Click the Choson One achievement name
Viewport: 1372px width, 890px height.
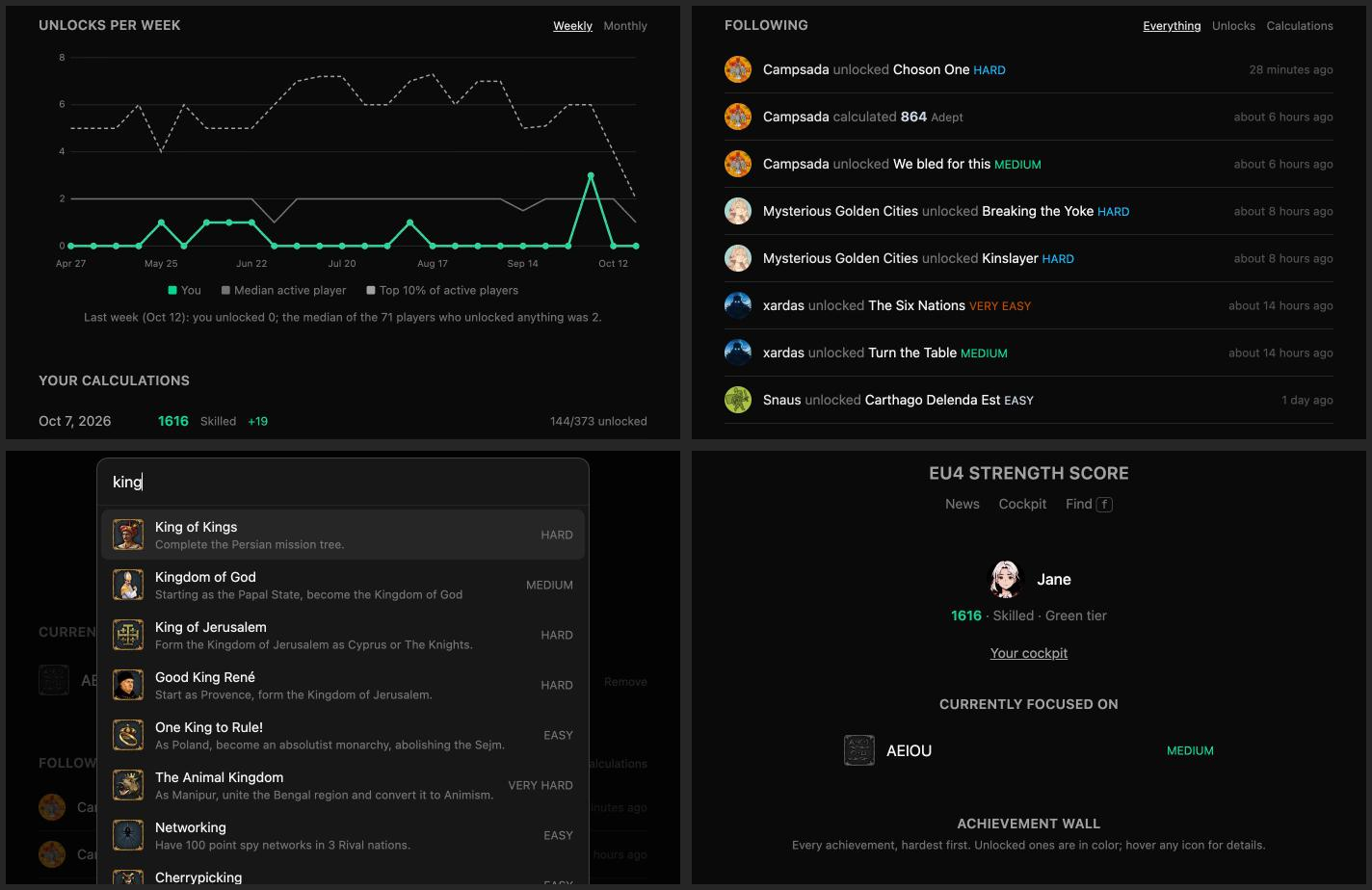pos(931,69)
